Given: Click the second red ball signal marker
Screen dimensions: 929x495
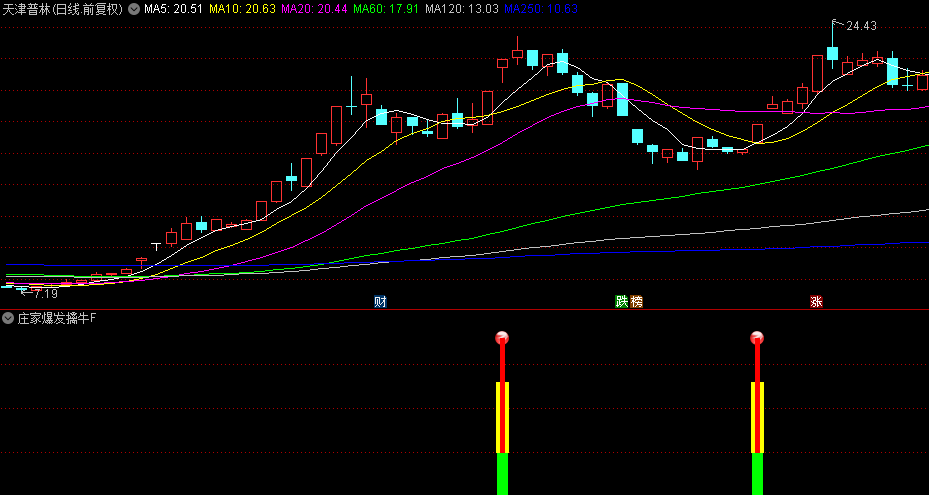Looking at the screenshot, I should click(x=757, y=338).
